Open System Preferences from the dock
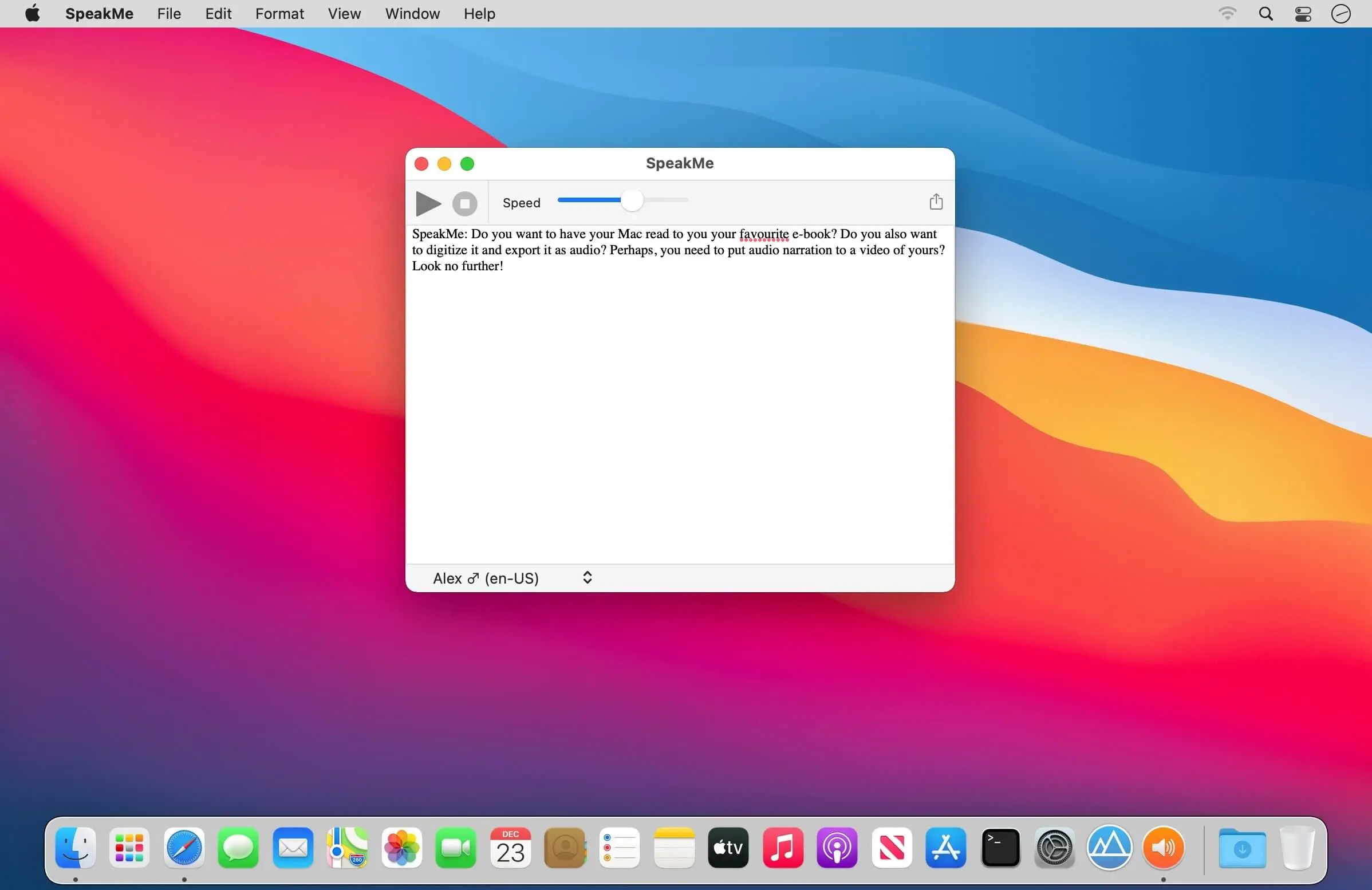Image resolution: width=1372 pixels, height=890 pixels. coord(1055,847)
